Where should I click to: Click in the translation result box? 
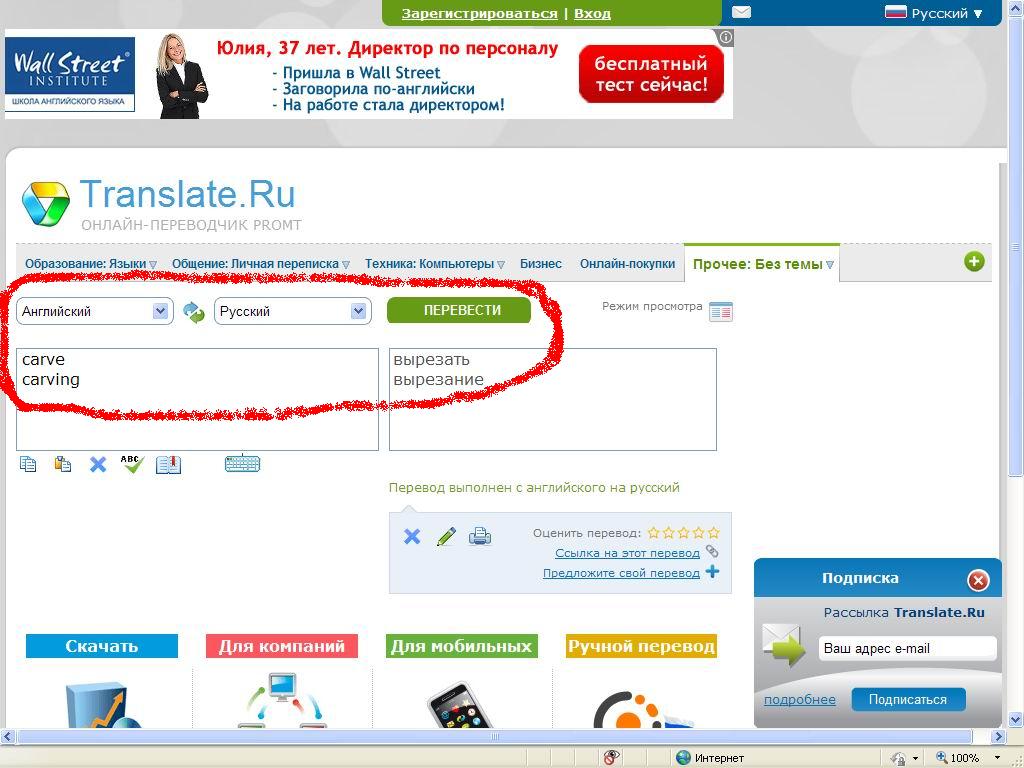pyautogui.click(x=552, y=399)
